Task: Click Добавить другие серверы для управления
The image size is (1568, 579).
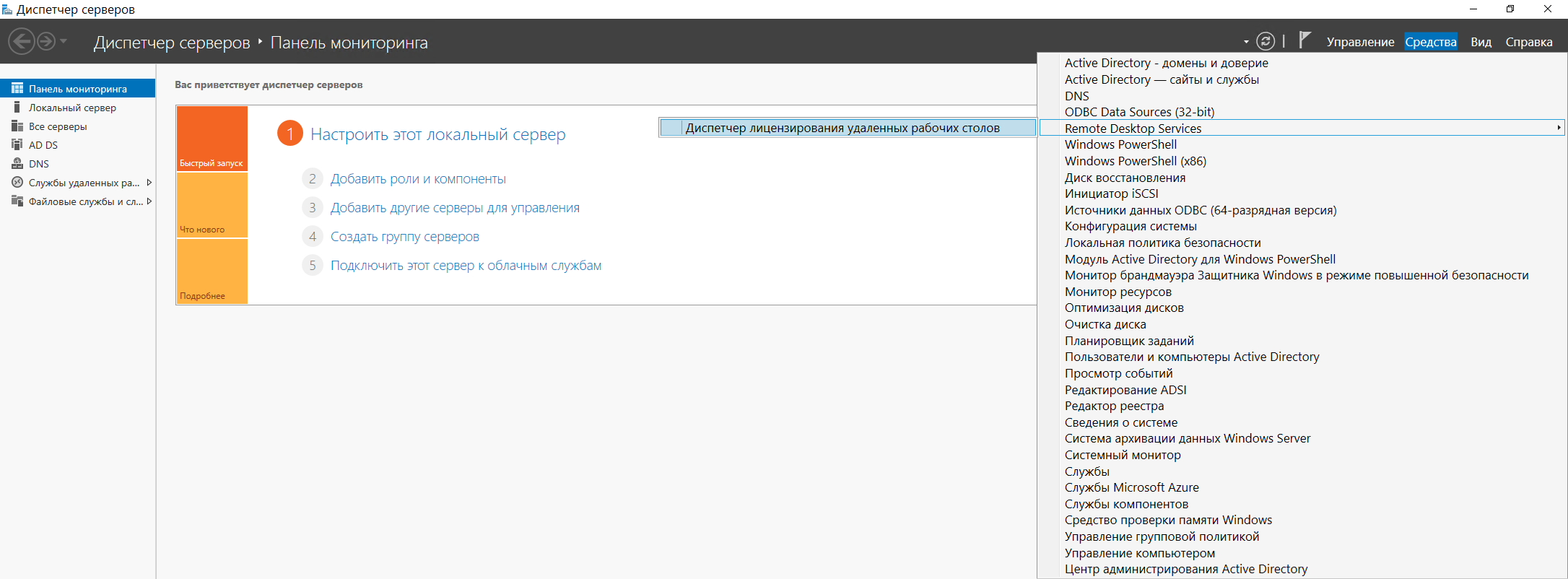Action: [455, 208]
